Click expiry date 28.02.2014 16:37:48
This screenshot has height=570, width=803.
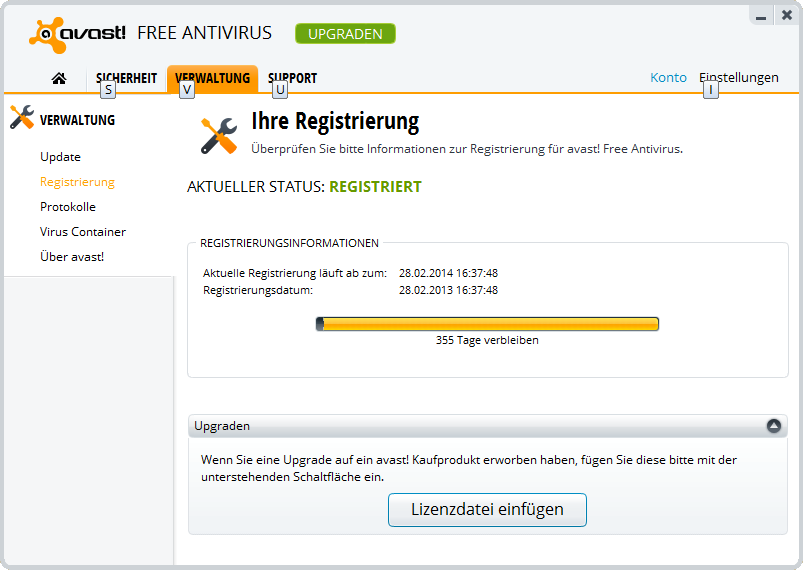449,273
